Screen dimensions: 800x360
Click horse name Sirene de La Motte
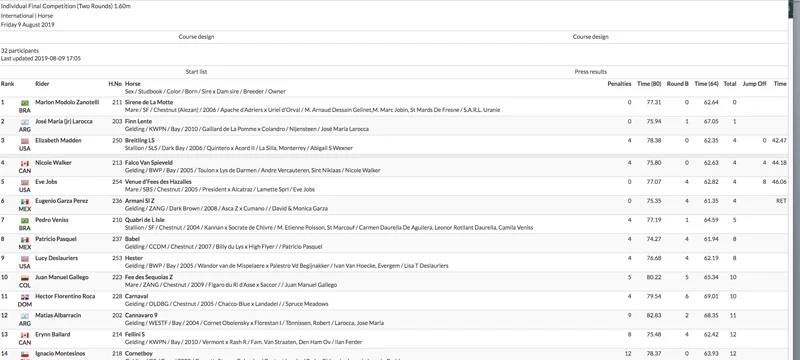[149, 102]
